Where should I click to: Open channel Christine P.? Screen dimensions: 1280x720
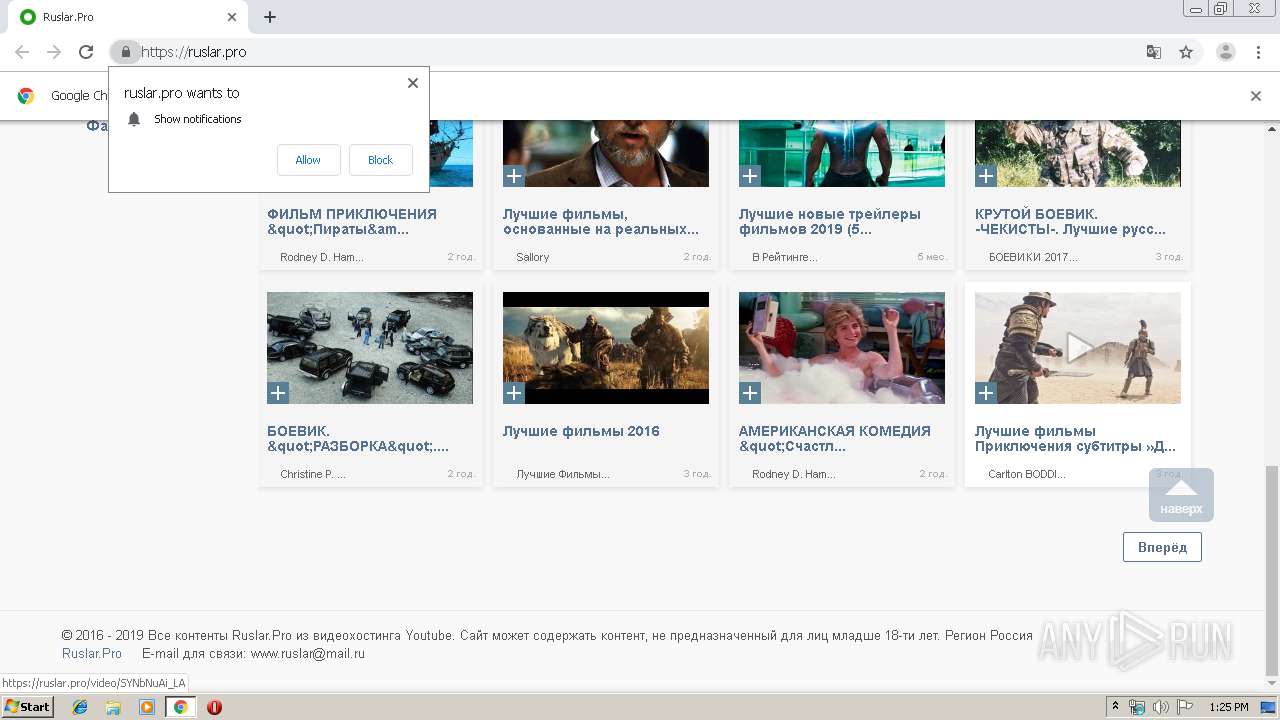(x=313, y=474)
